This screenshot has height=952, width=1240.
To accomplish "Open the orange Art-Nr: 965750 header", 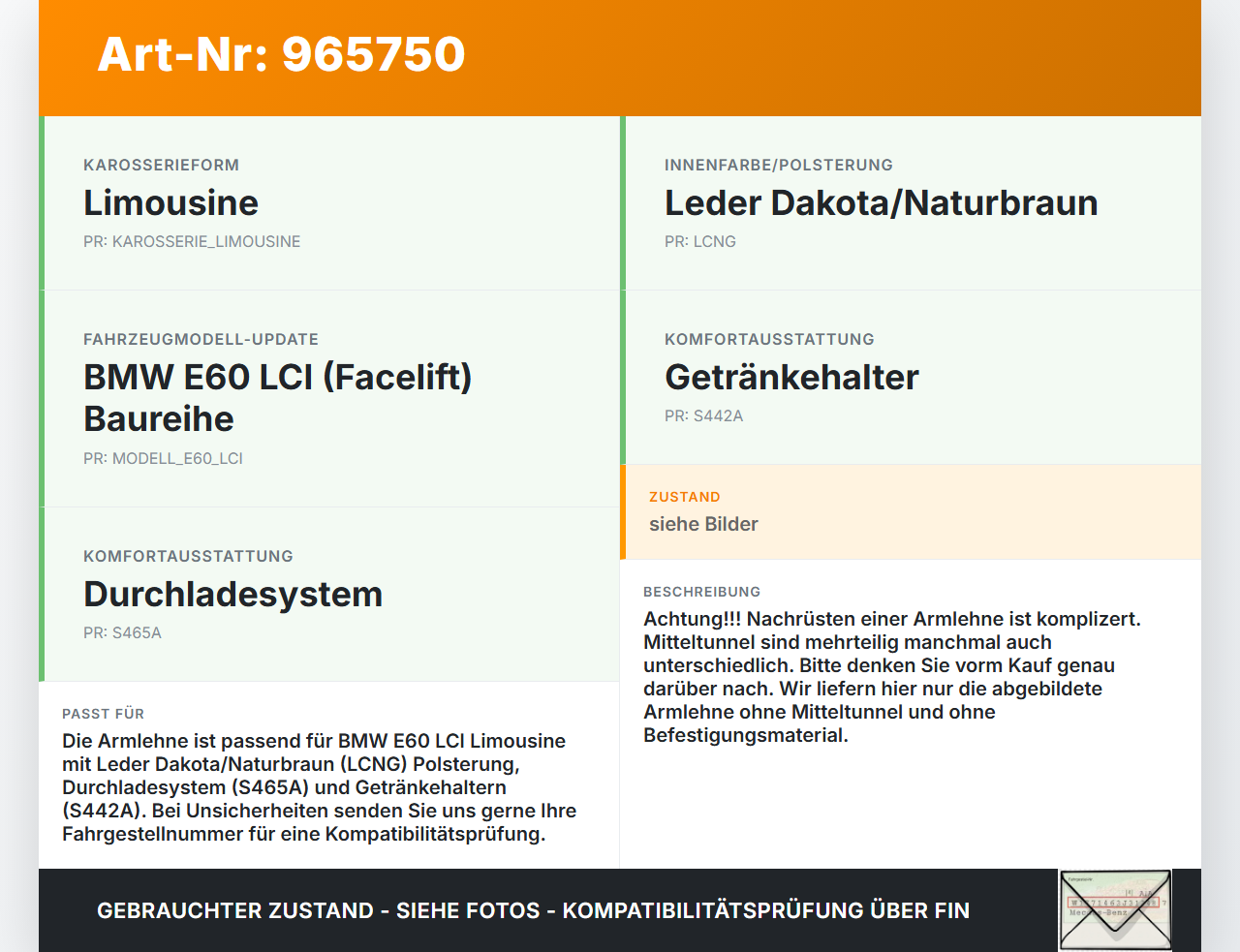I will [x=280, y=55].
